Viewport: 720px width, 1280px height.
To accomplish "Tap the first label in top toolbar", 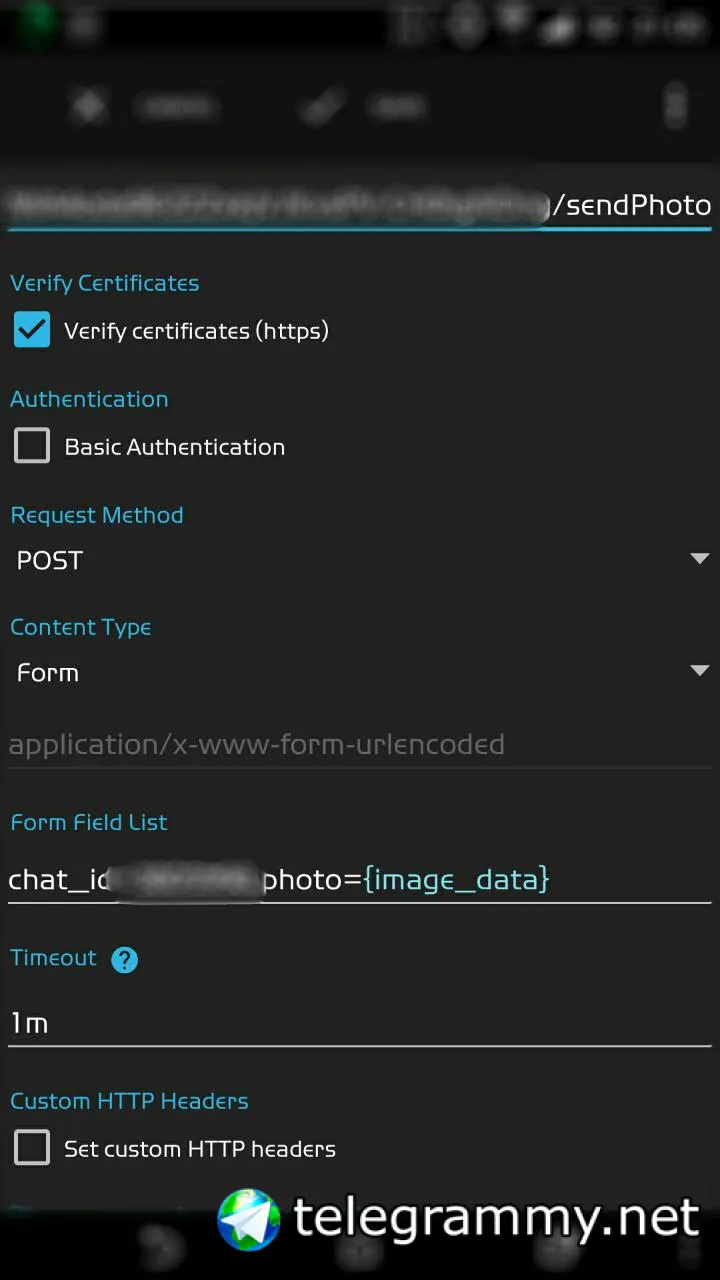I will (x=176, y=106).
